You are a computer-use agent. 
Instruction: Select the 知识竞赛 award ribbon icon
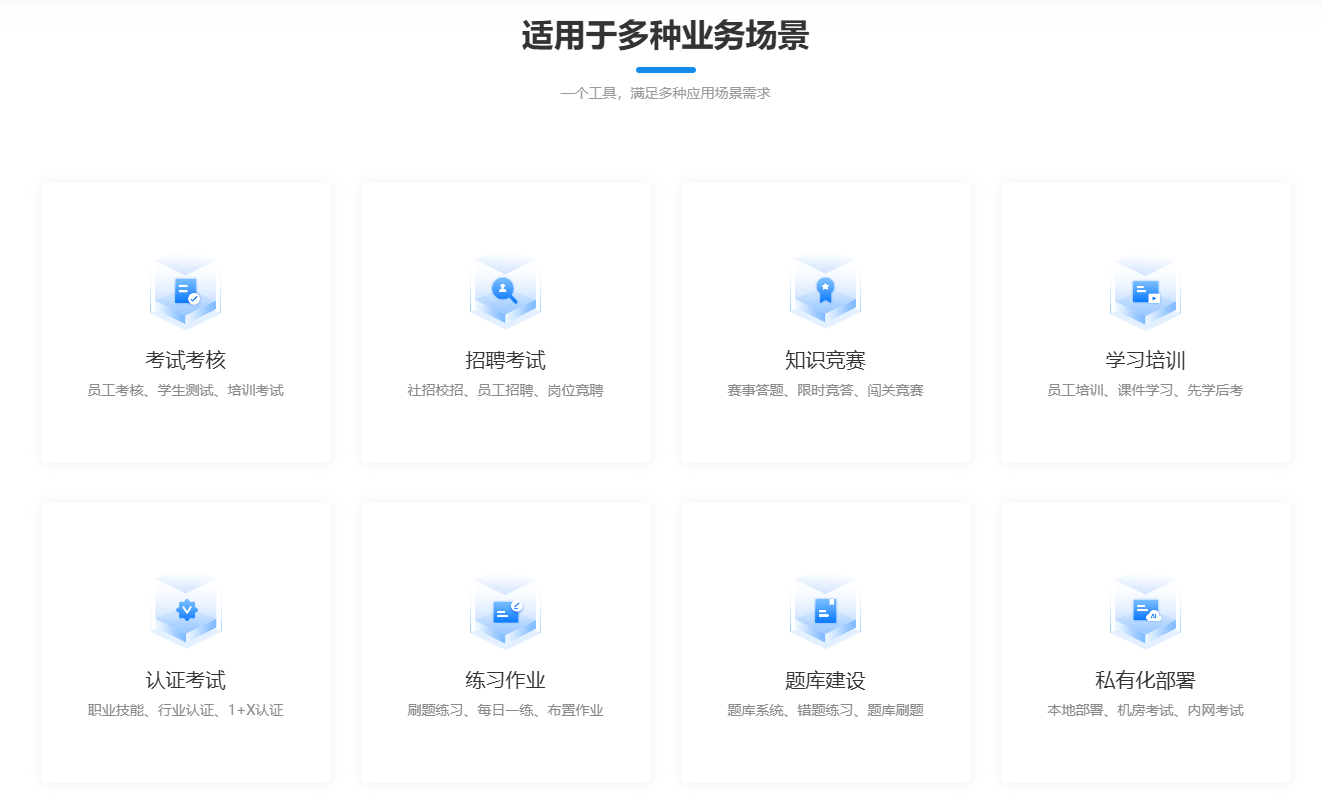(825, 292)
